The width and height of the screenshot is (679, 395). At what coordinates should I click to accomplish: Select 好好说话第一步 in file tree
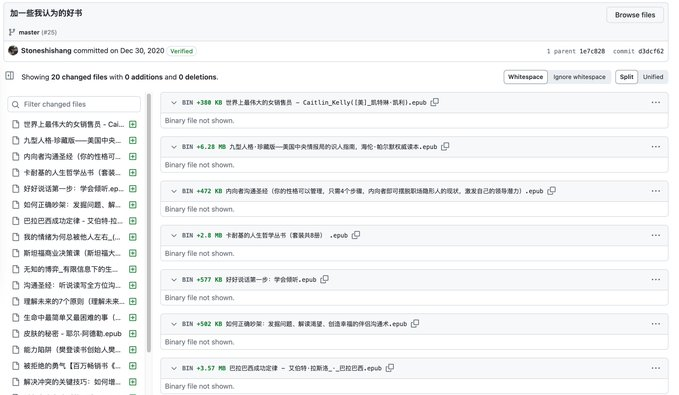click(x=74, y=189)
